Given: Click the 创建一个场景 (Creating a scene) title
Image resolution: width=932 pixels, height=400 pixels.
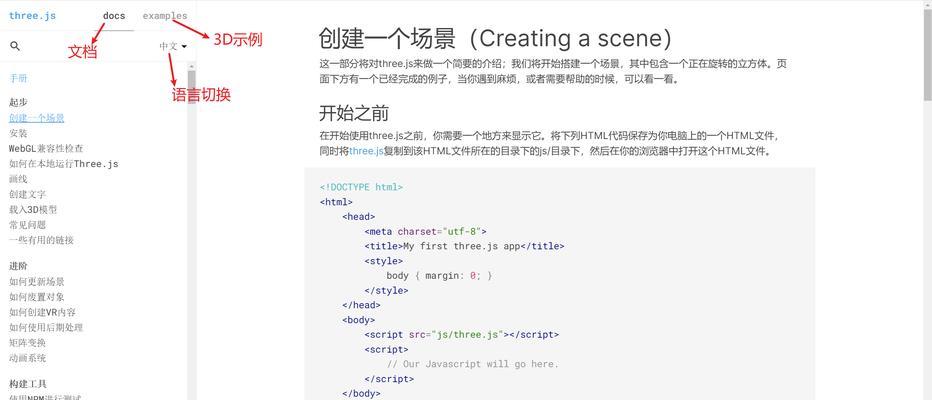Looking at the screenshot, I should pyautogui.click(x=496, y=39).
